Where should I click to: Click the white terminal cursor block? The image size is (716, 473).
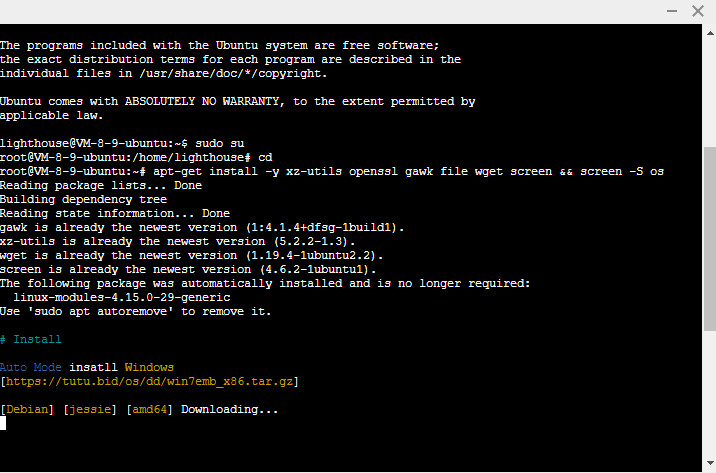[3, 423]
